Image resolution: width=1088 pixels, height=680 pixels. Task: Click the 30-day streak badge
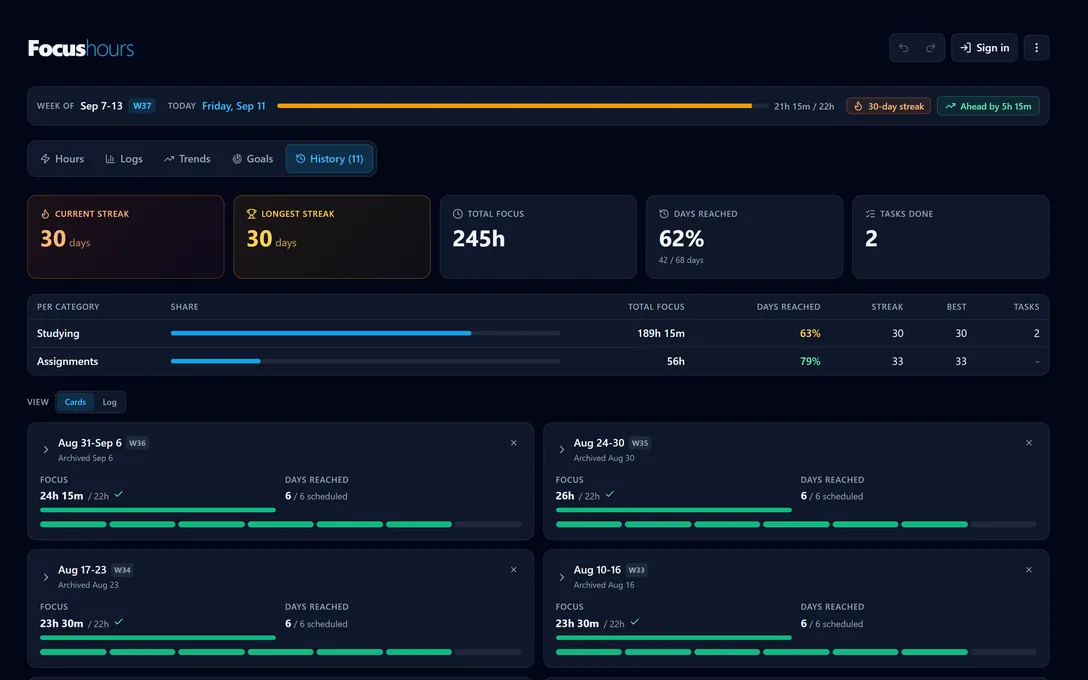click(888, 106)
